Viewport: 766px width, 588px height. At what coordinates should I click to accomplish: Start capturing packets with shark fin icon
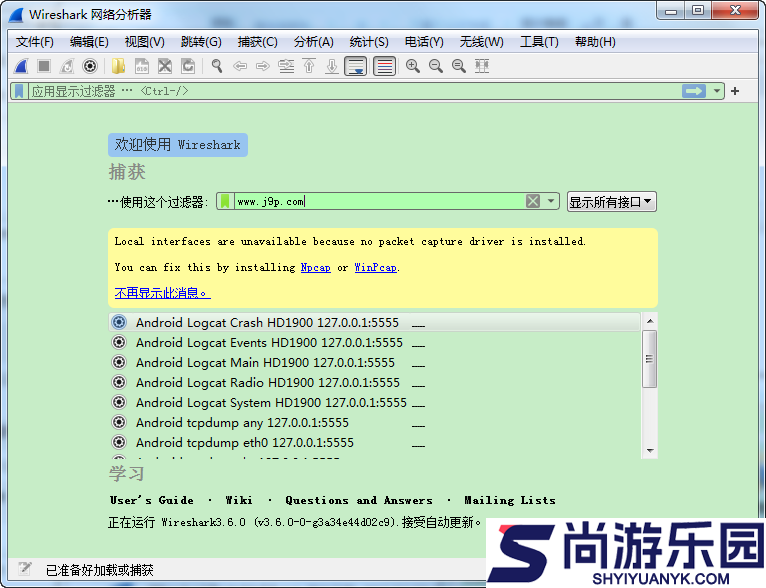click(21, 66)
